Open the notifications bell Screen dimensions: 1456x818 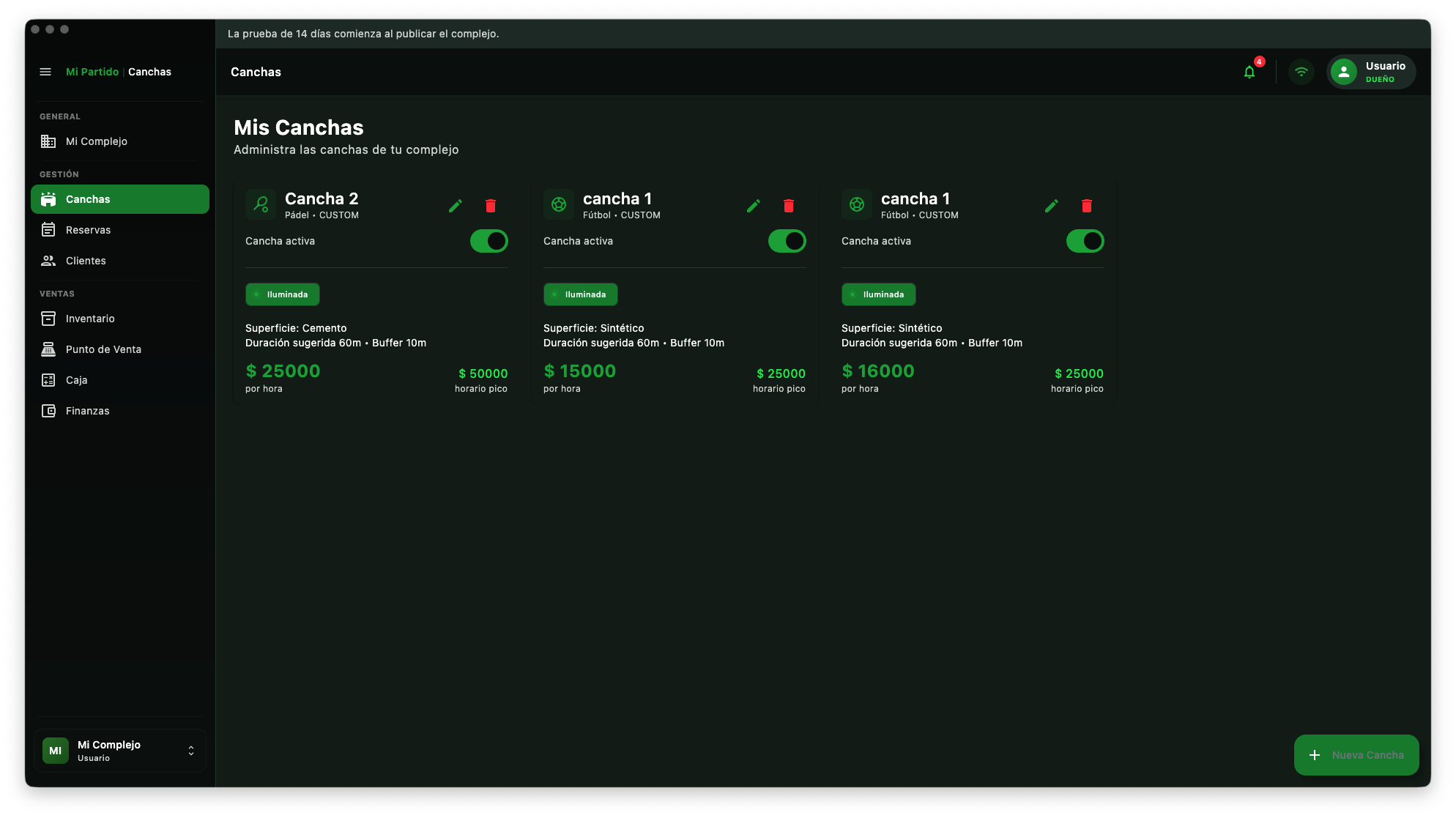coord(1249,72)
